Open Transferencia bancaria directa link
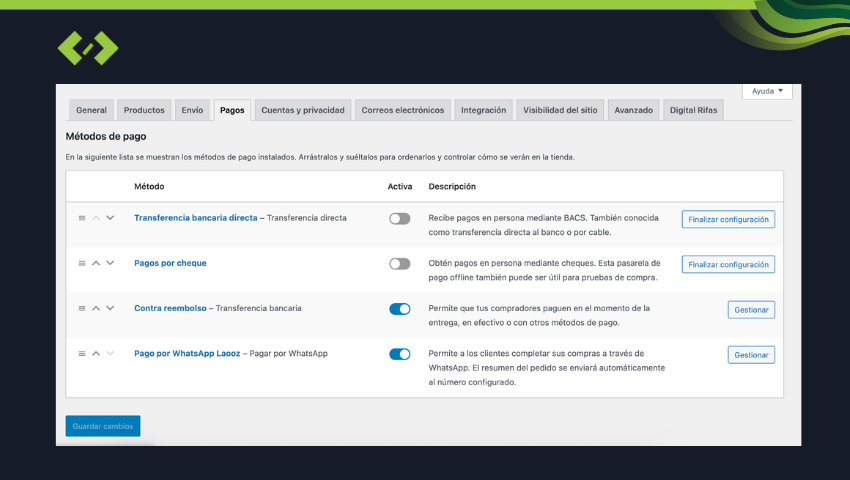Screen dimensions: 850x480 pyautogui.click(x=196, y=217)
